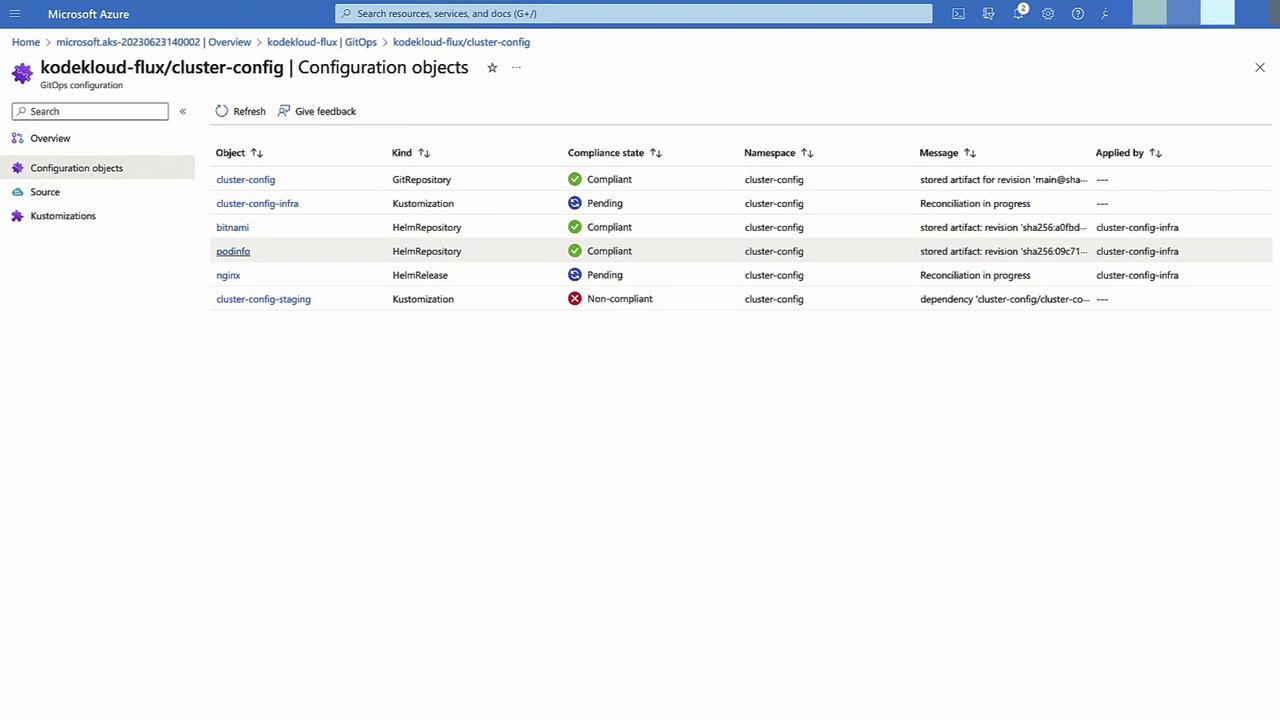The width and height of the screenshot is (1280, 720).
Task: Open the Directories and subscriptions filter icon
Action: (x=988, y=14)
